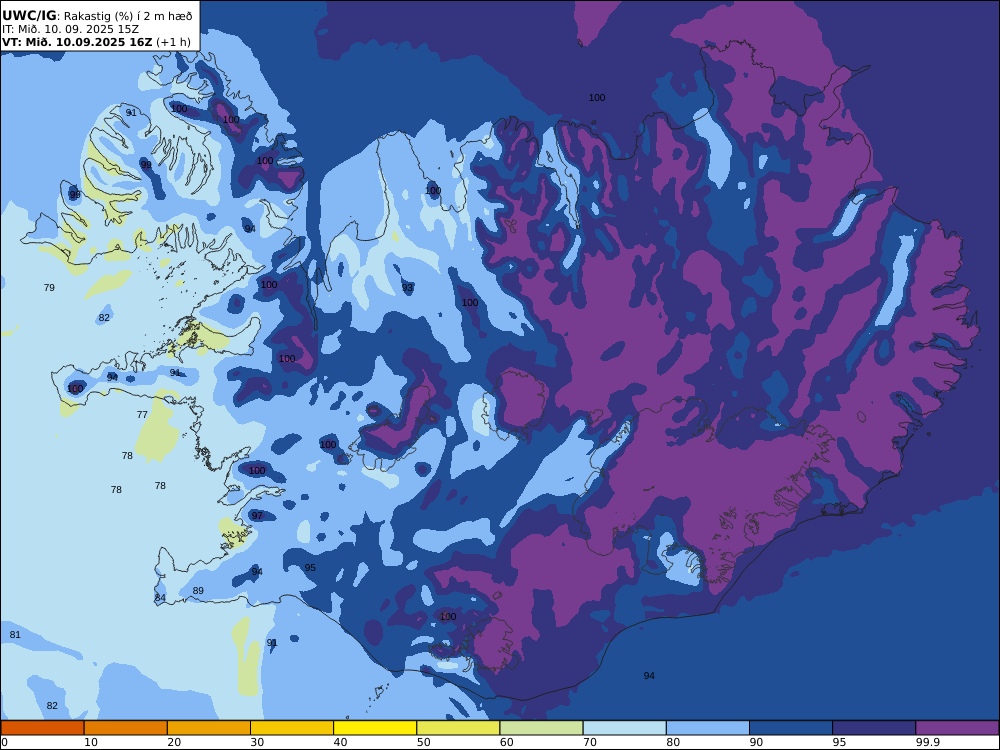Select the 'IT: Mið. 10. 09. 2025 15Z' line

[70, 29]
